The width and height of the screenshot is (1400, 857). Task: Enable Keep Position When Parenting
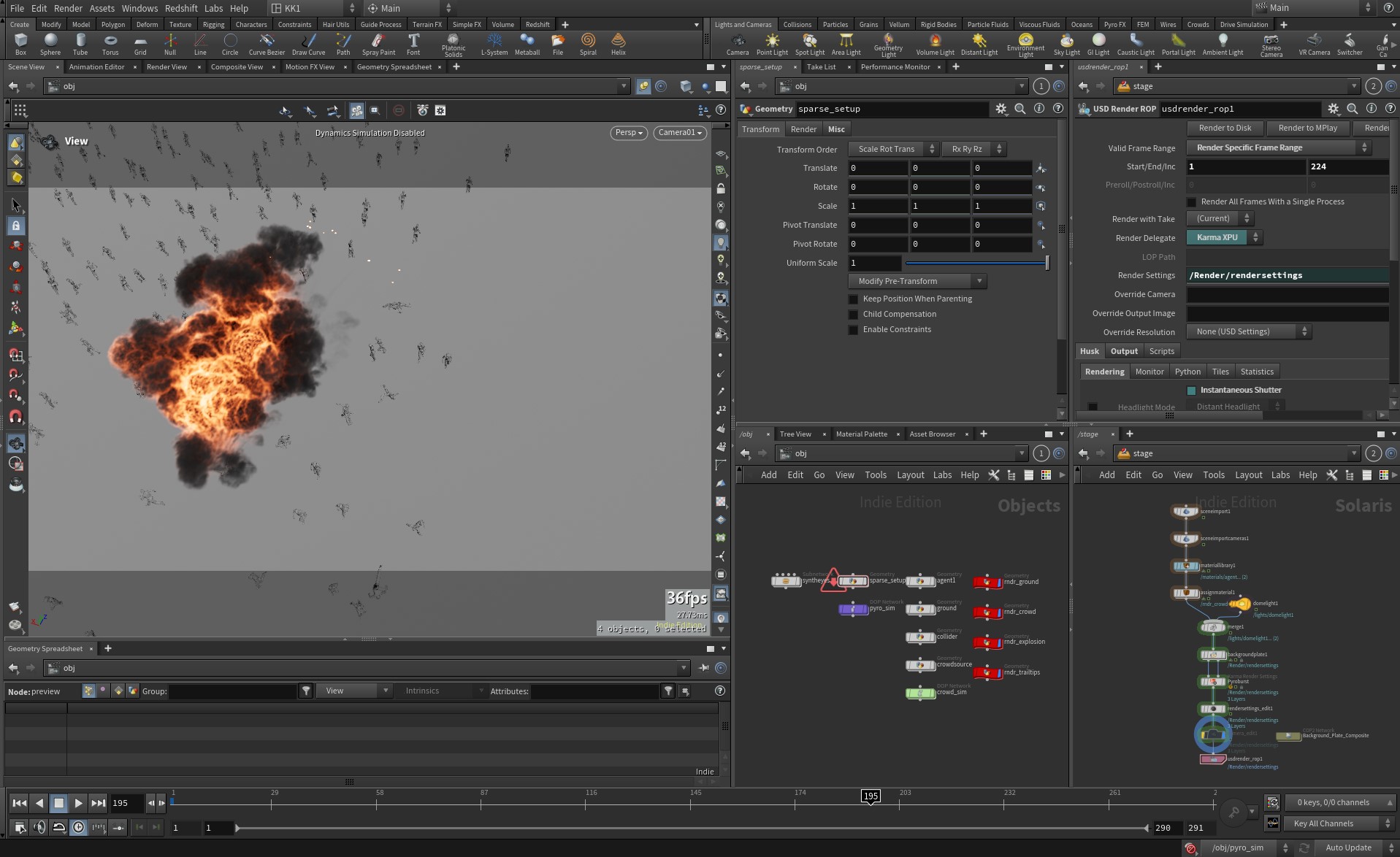pos(853,299)
